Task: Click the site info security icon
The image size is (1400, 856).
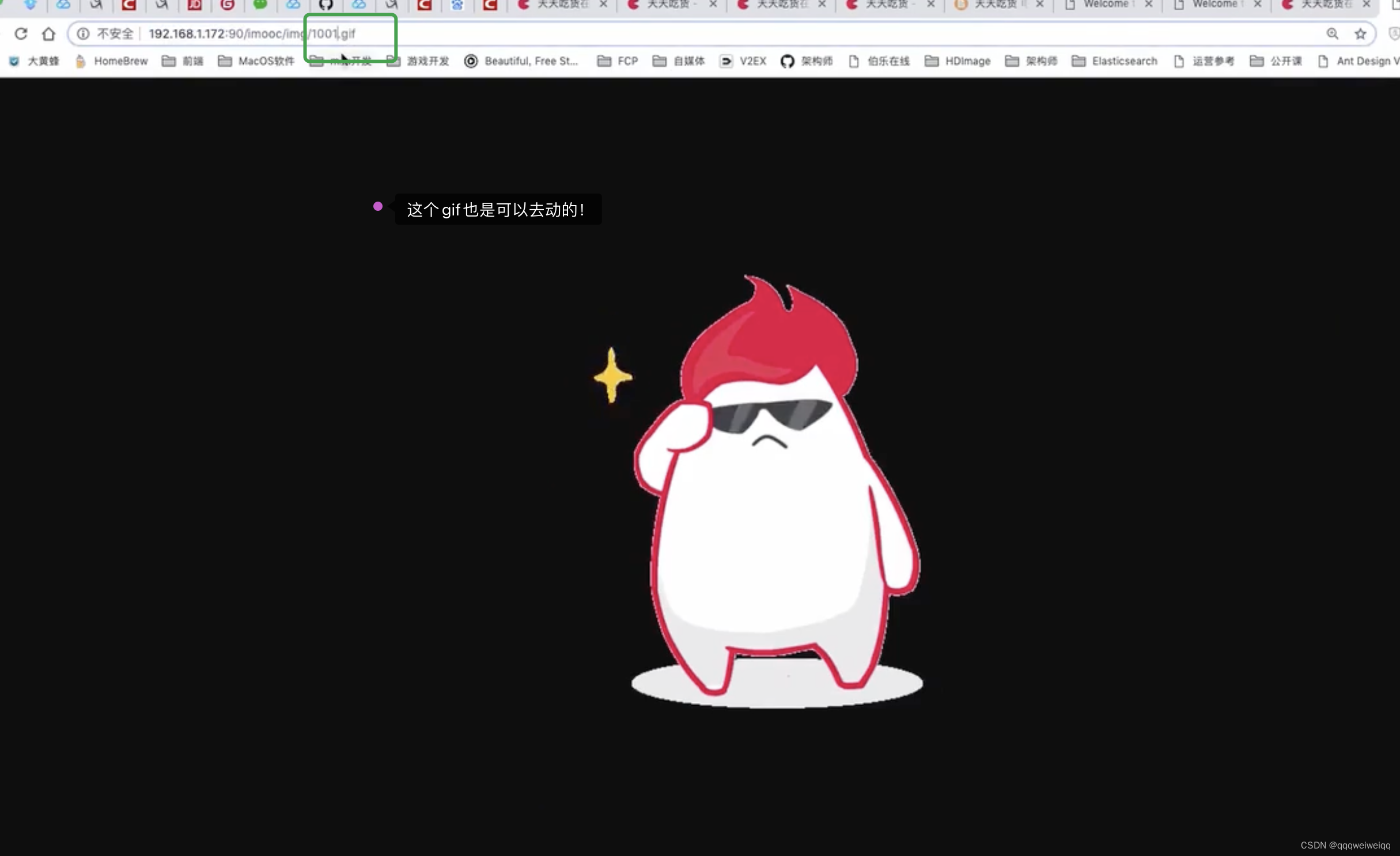Action: (83, 33)
